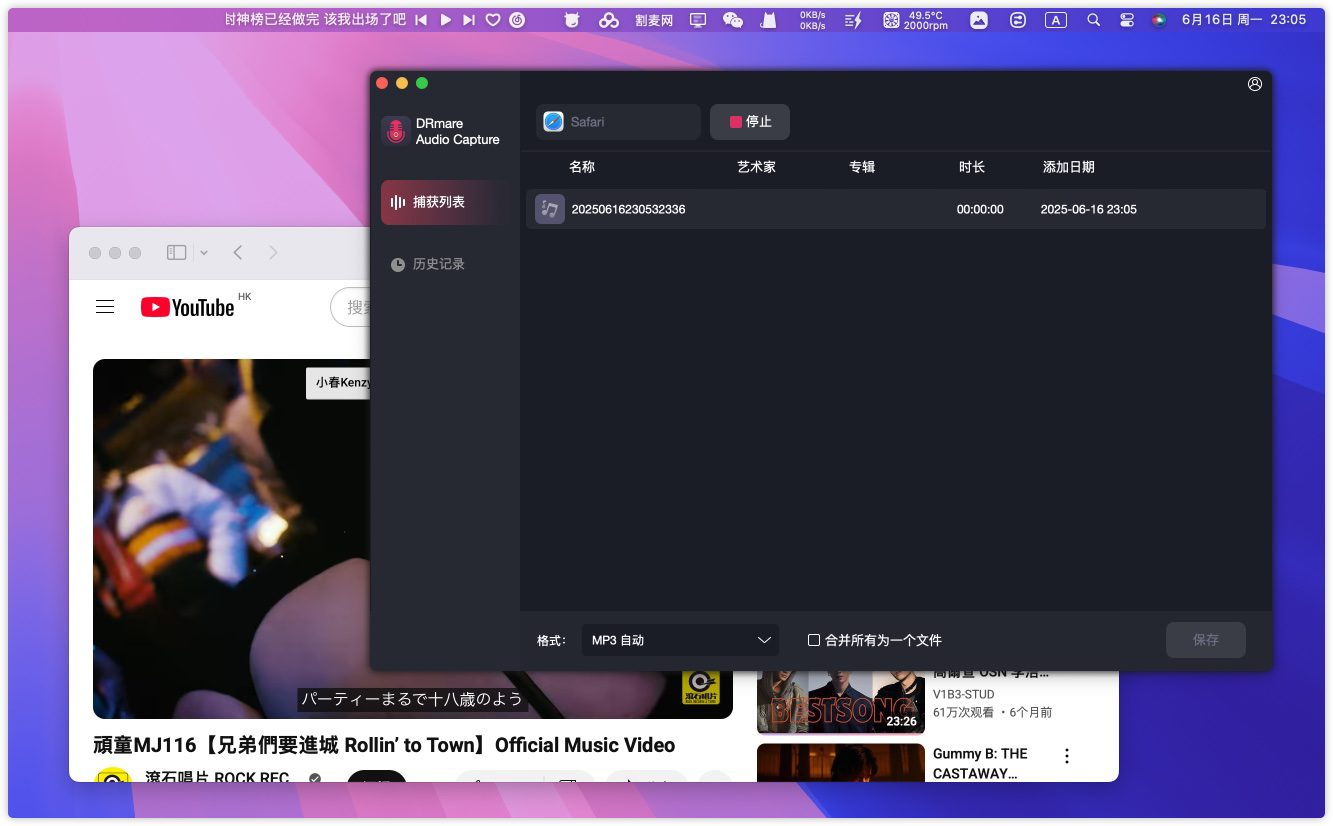Toggle play in menu bar music player
The height and width of the screenshot is (826, 1333).
click(x=446, y=20)
